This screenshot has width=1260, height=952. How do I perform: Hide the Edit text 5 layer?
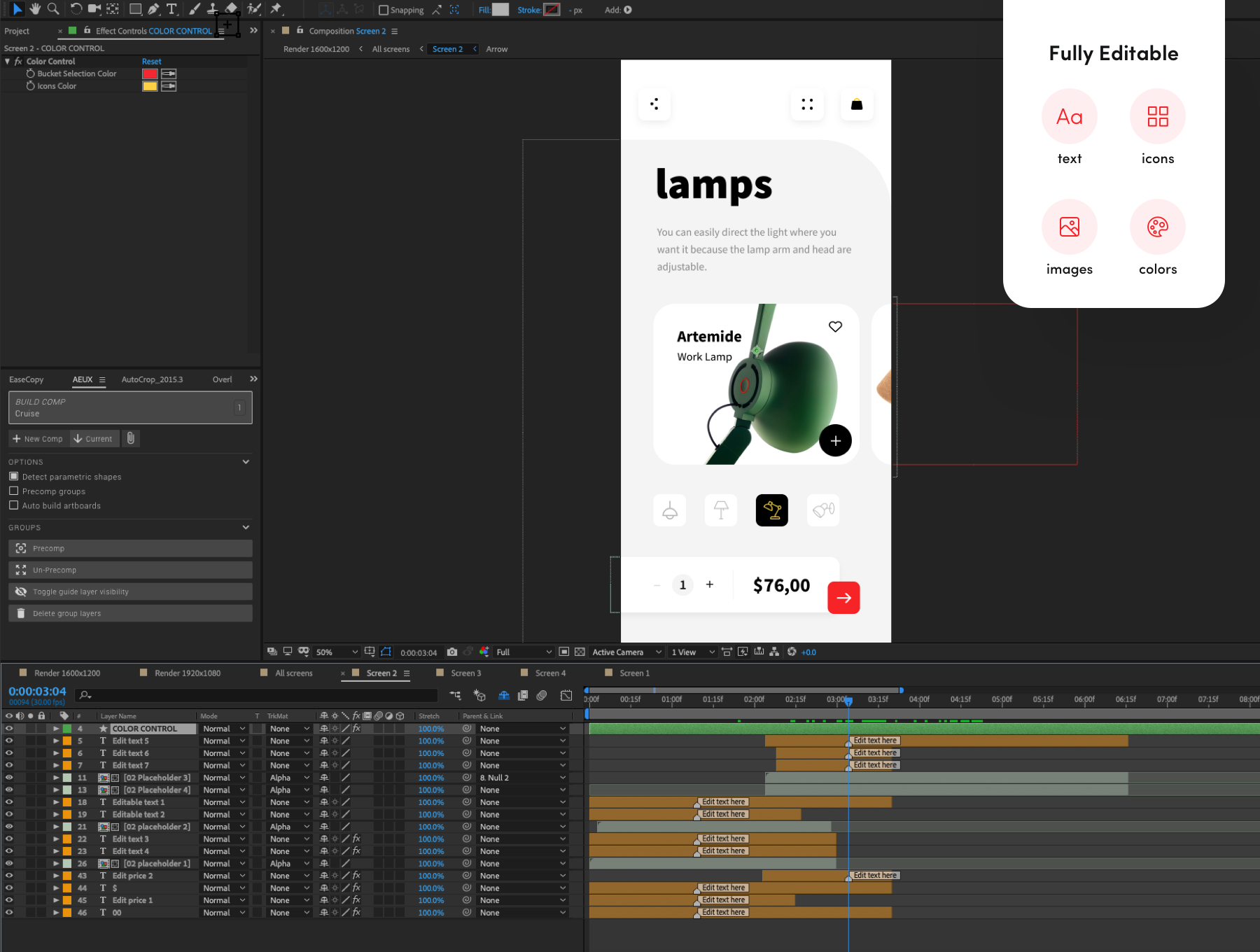9,741
